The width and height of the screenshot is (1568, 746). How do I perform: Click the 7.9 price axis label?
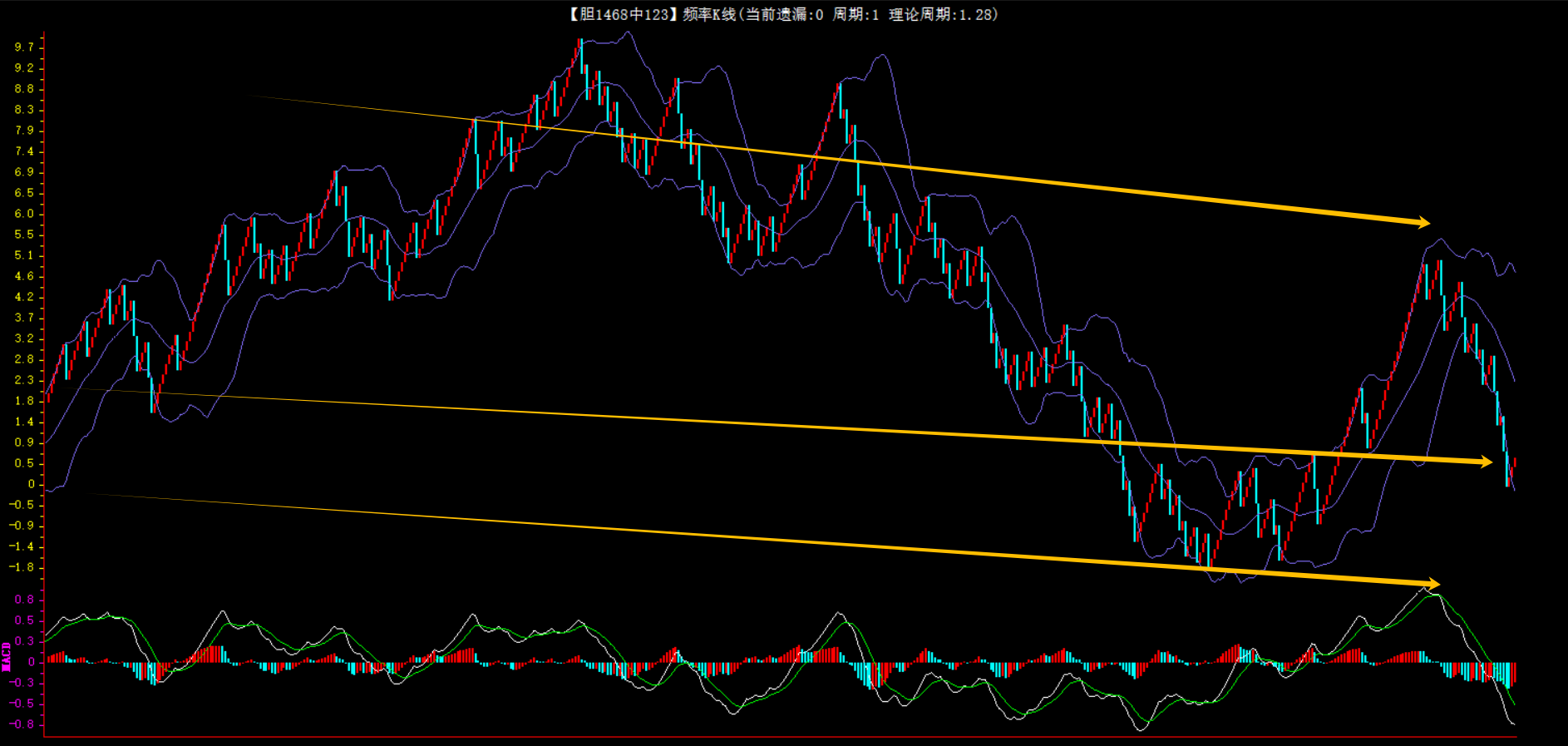[x=24, y=131]
